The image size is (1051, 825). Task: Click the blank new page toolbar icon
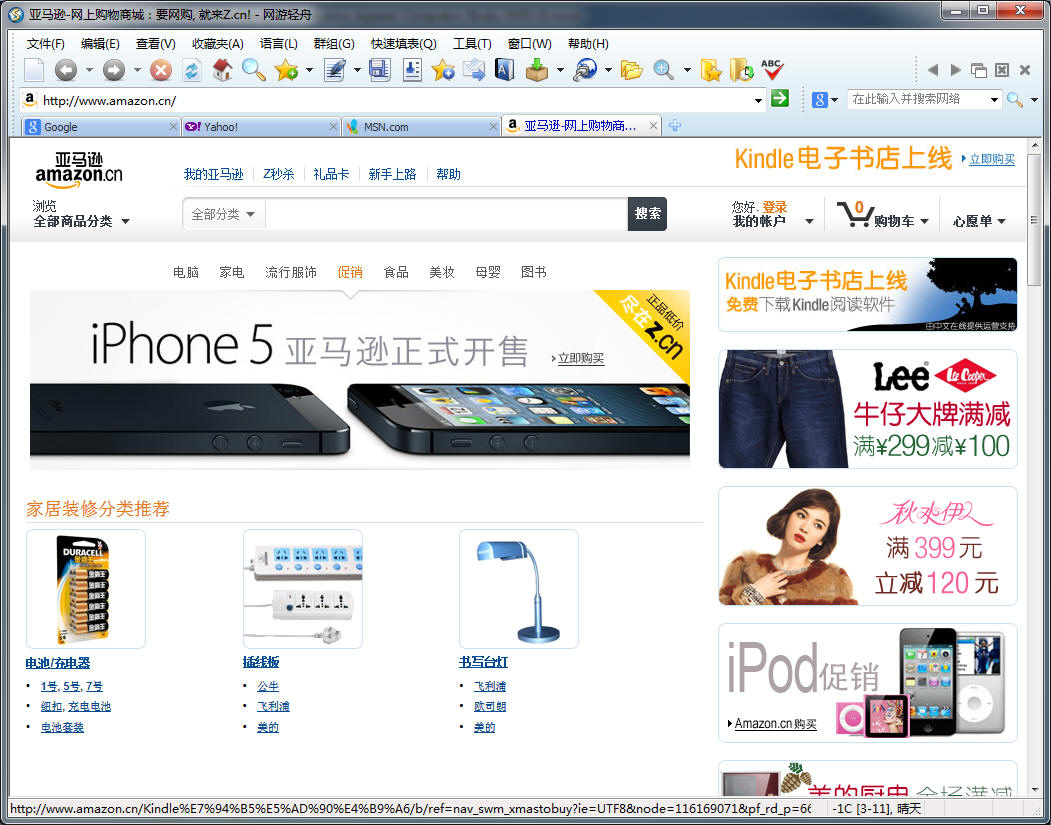[34, 70]
